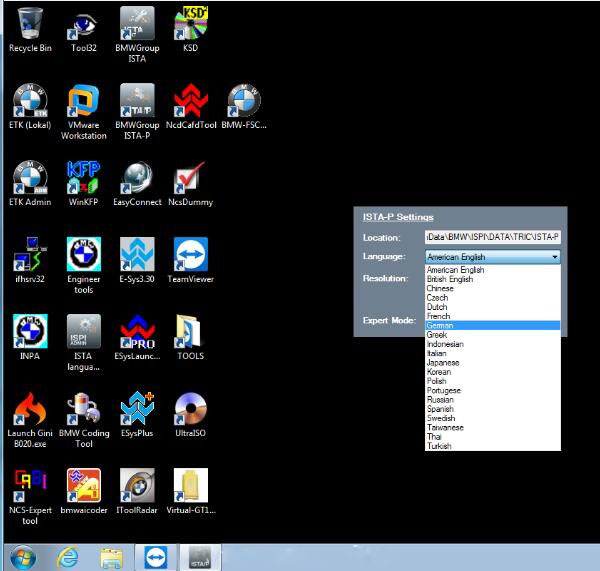600x571 pixels.
Task: Launch the ESysLauncher PRO icon
Action: click(x=137, y=338)
